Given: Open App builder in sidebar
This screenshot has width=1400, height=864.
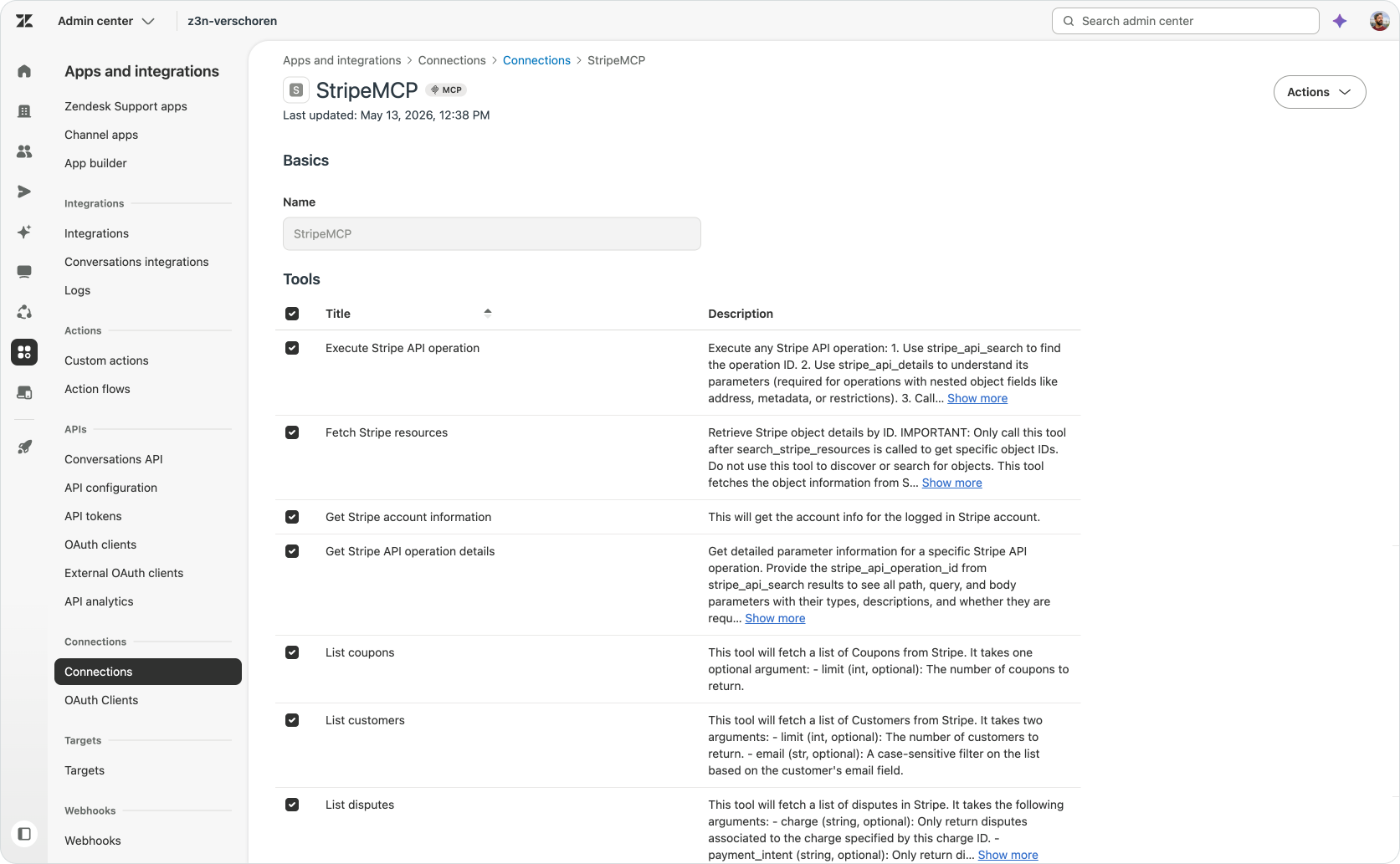Looking at the screenshot, I should tap(95, 163).
